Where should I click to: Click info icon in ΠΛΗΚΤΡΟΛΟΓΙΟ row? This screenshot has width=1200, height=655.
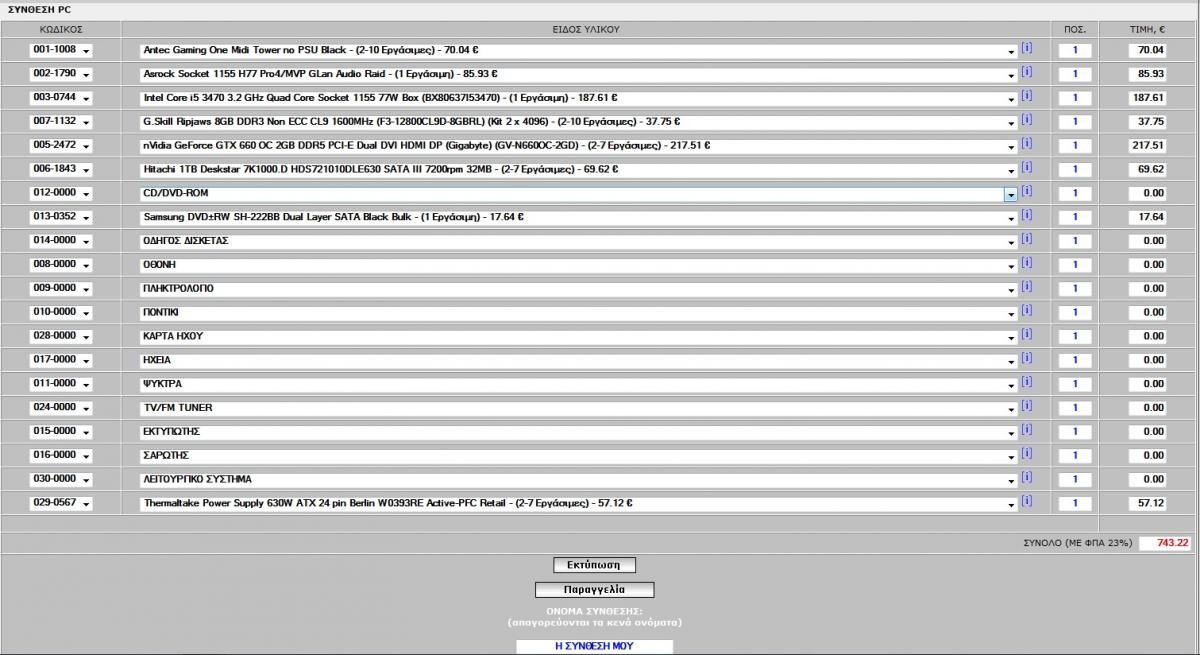click(1026, 287)
